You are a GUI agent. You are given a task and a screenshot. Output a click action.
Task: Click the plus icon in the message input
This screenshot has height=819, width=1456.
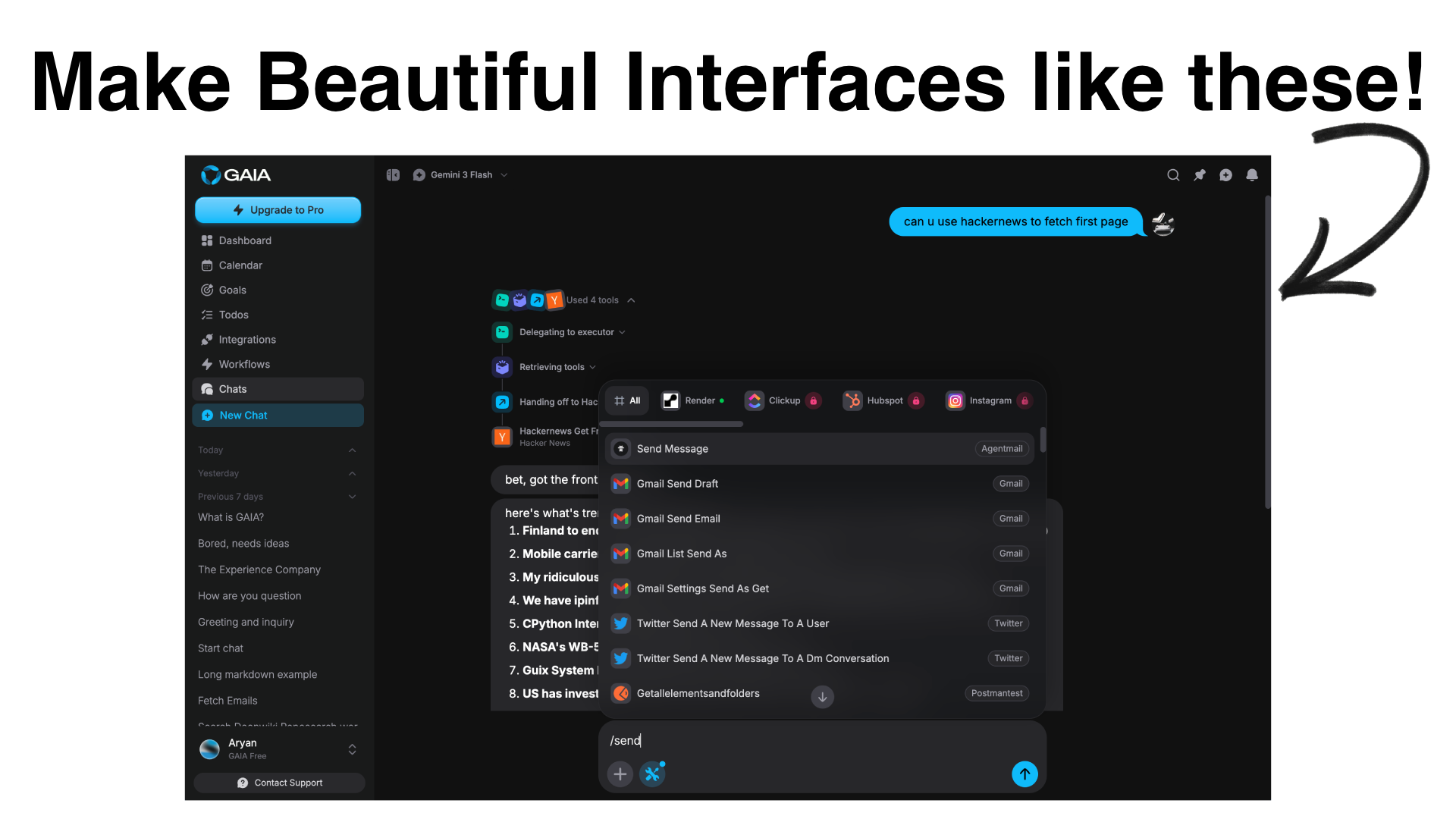pos(620,773)
